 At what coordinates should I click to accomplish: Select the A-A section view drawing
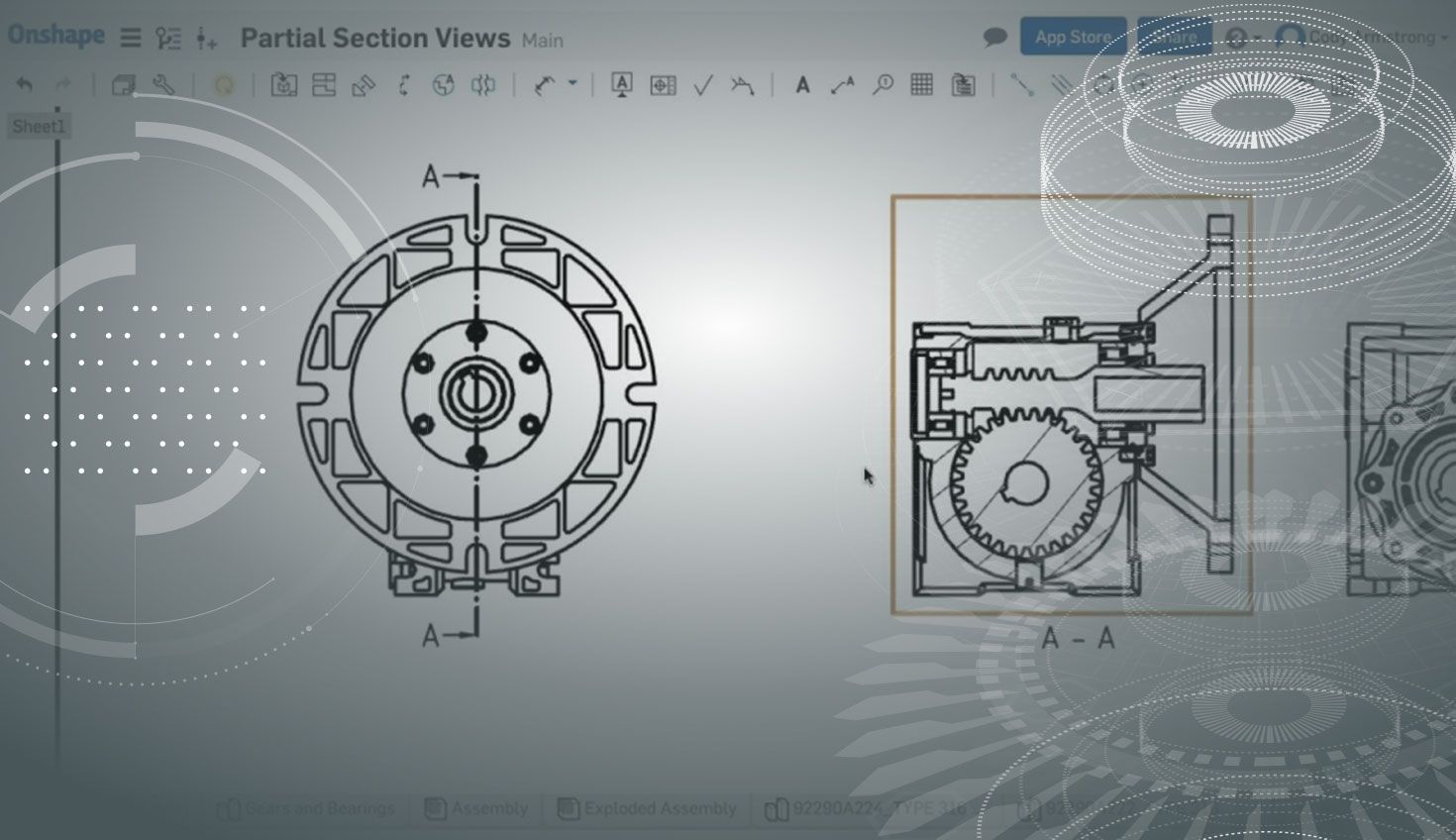point(1072,404)
